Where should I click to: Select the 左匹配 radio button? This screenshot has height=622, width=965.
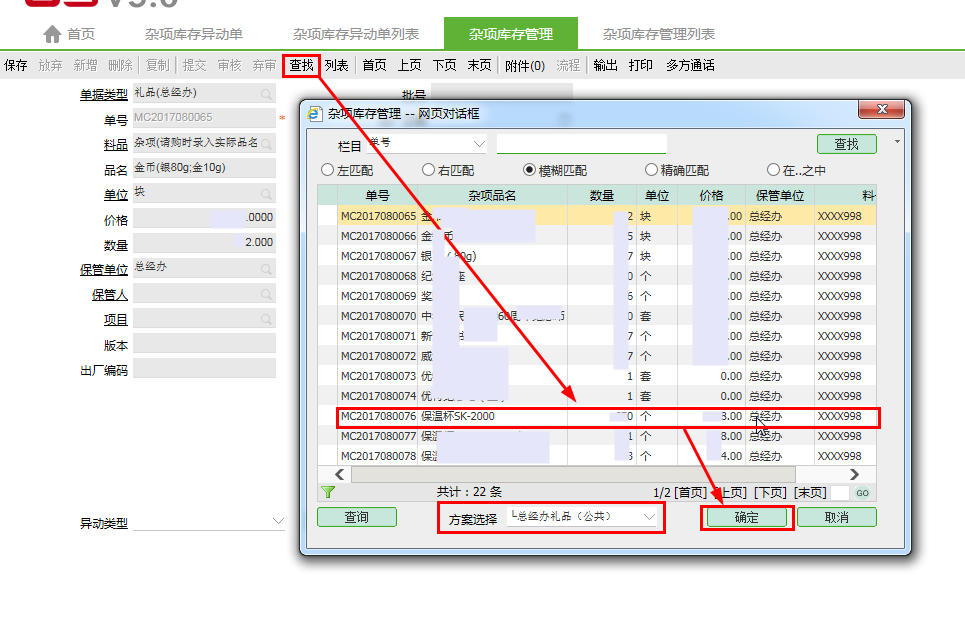(327, 170)
